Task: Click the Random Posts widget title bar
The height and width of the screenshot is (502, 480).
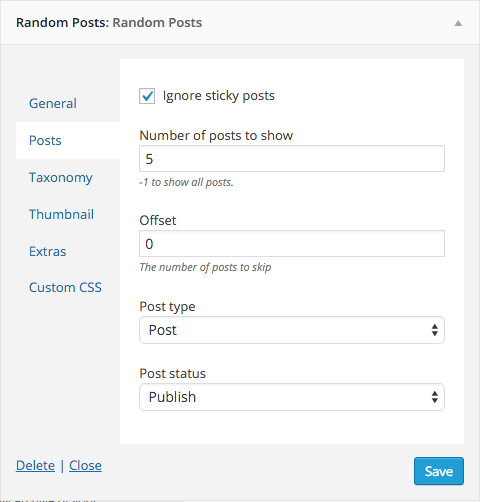Action: pyautogui.click(x=240, y=22)
